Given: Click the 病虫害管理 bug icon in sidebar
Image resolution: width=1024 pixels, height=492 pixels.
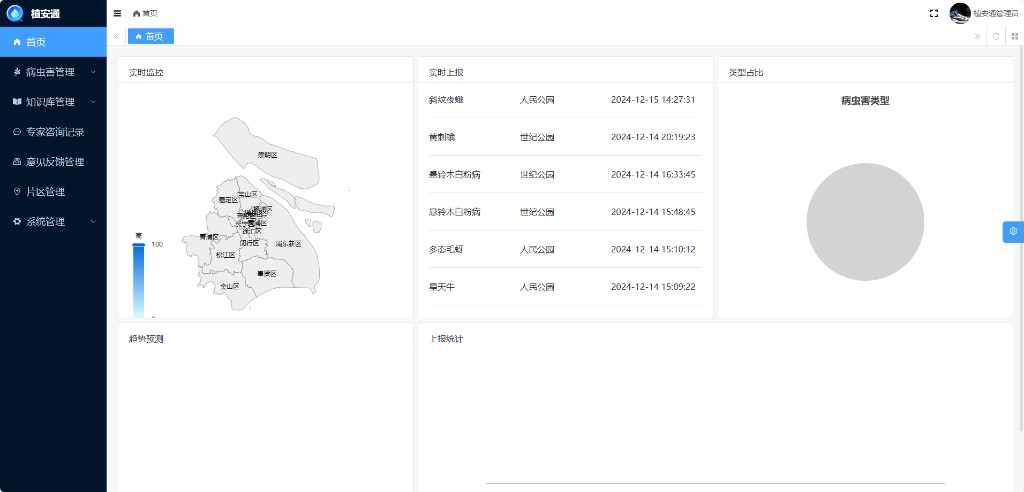Looking at the screenshot, I should tap(17, 72).
